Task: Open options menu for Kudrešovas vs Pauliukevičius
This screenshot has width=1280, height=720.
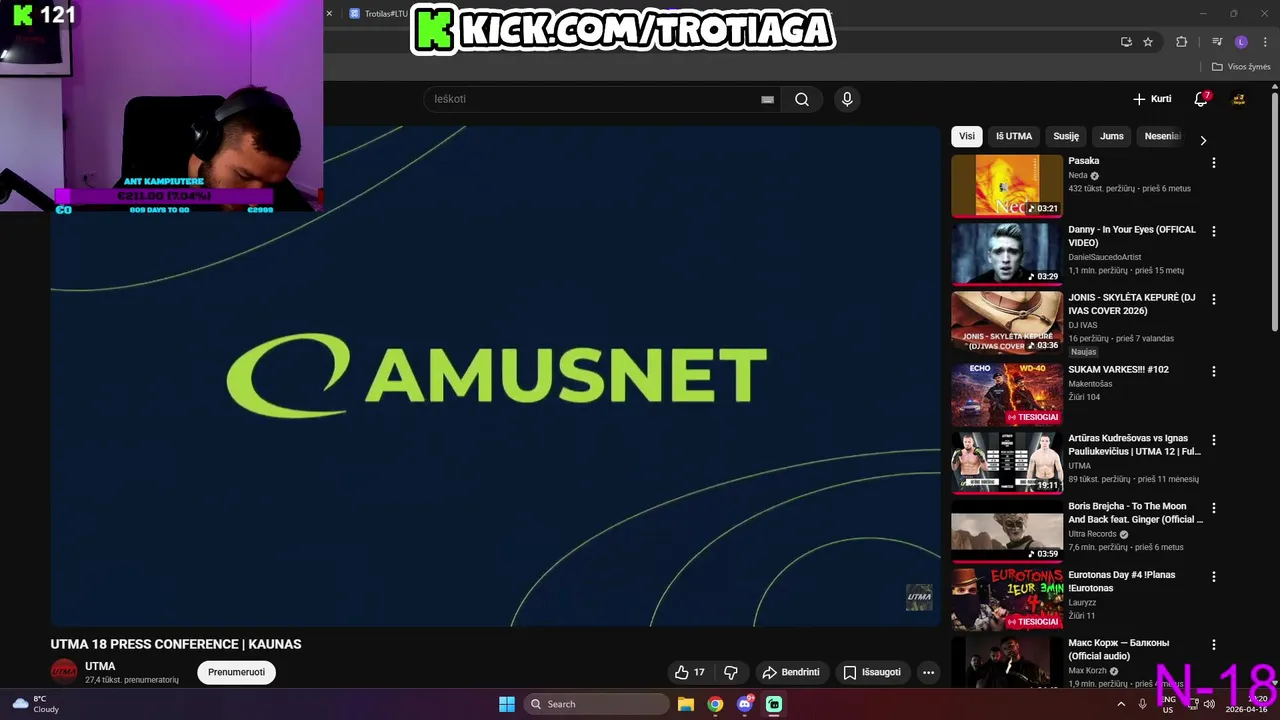Action: [1214, 440]
